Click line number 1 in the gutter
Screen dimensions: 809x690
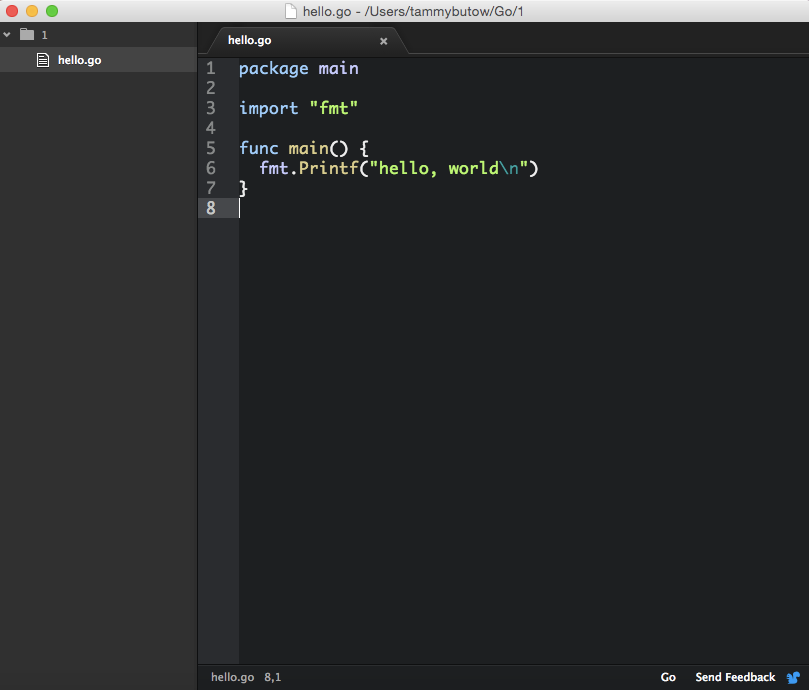211,68
